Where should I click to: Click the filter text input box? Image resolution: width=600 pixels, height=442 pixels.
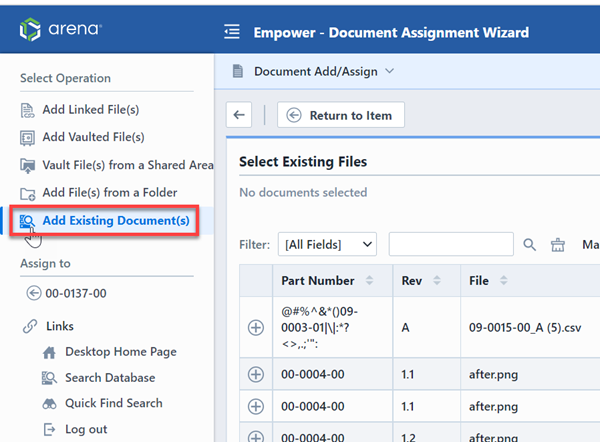451,244
